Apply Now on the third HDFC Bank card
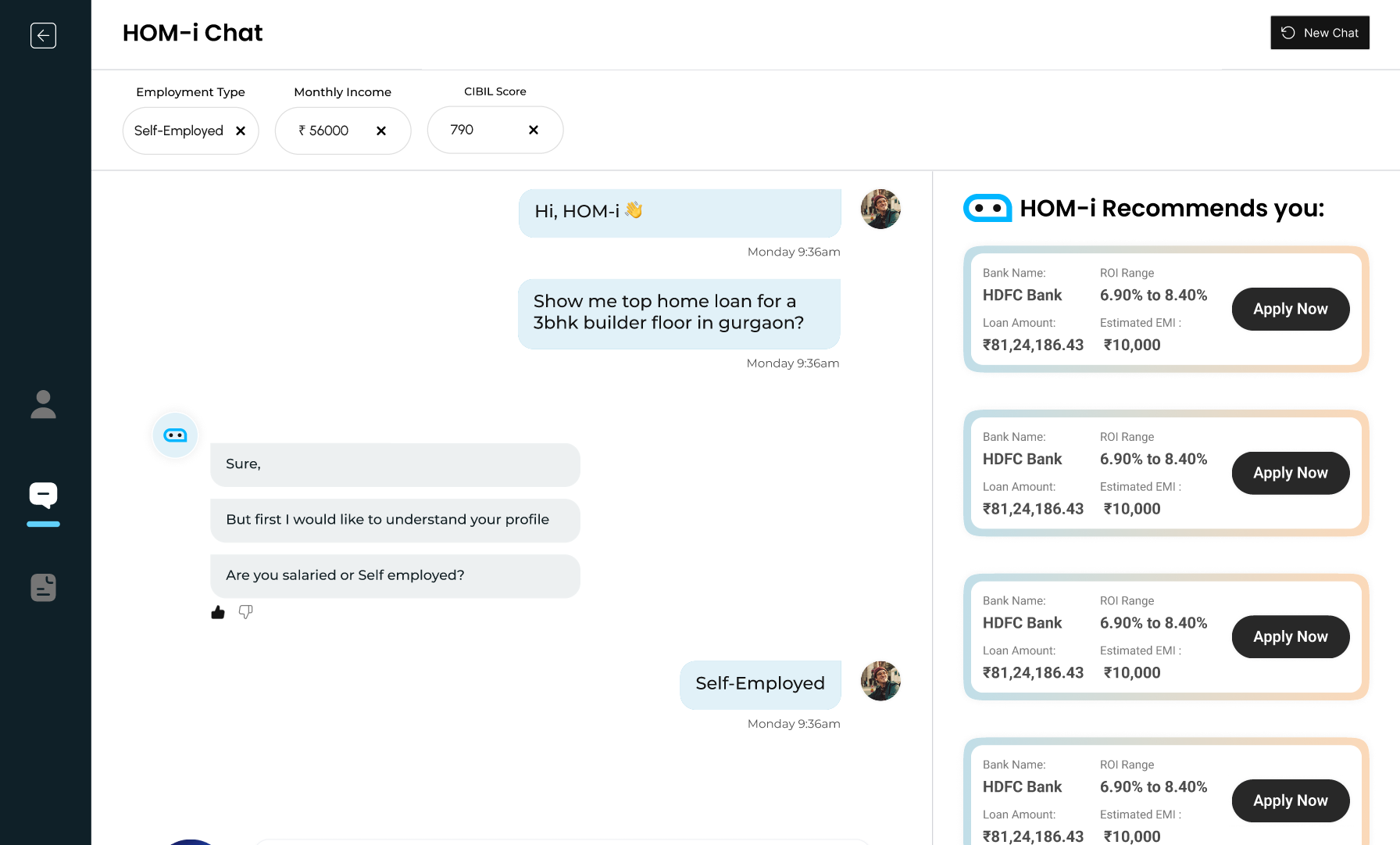The image size is (1400, 845). point(1291,636)
